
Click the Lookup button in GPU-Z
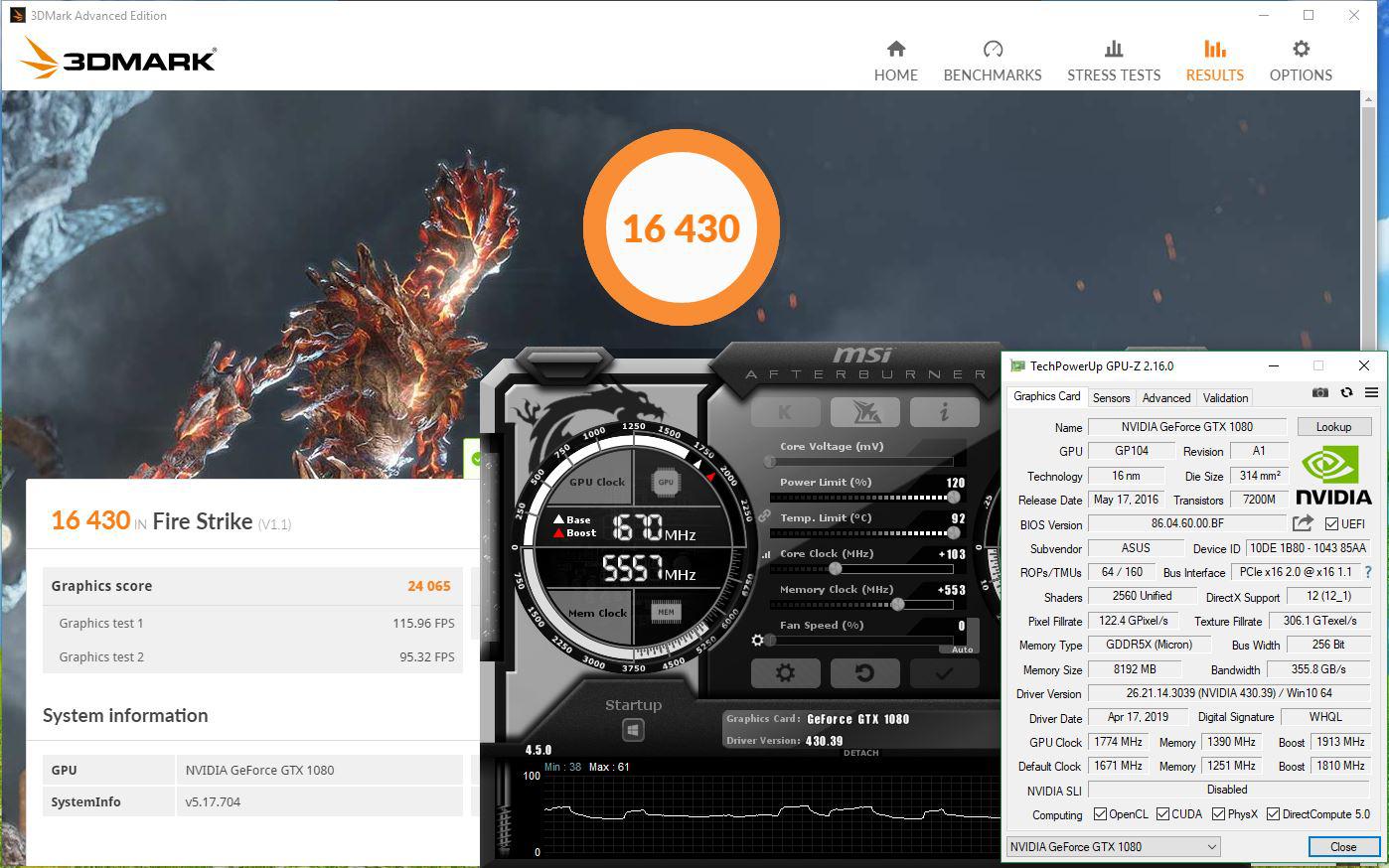point(1333,427)
